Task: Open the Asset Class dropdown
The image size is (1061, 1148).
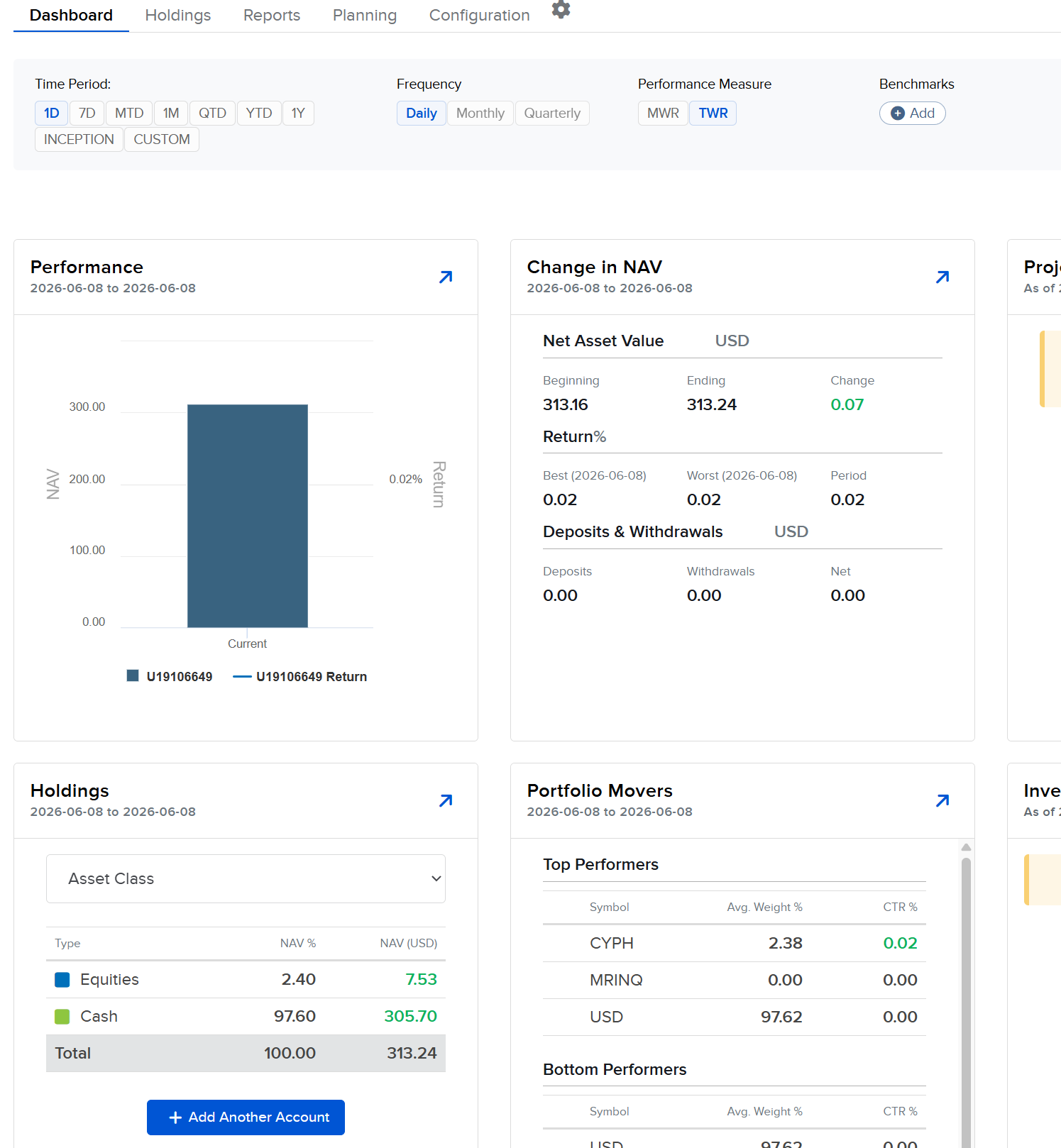Action: click(246, 878)
